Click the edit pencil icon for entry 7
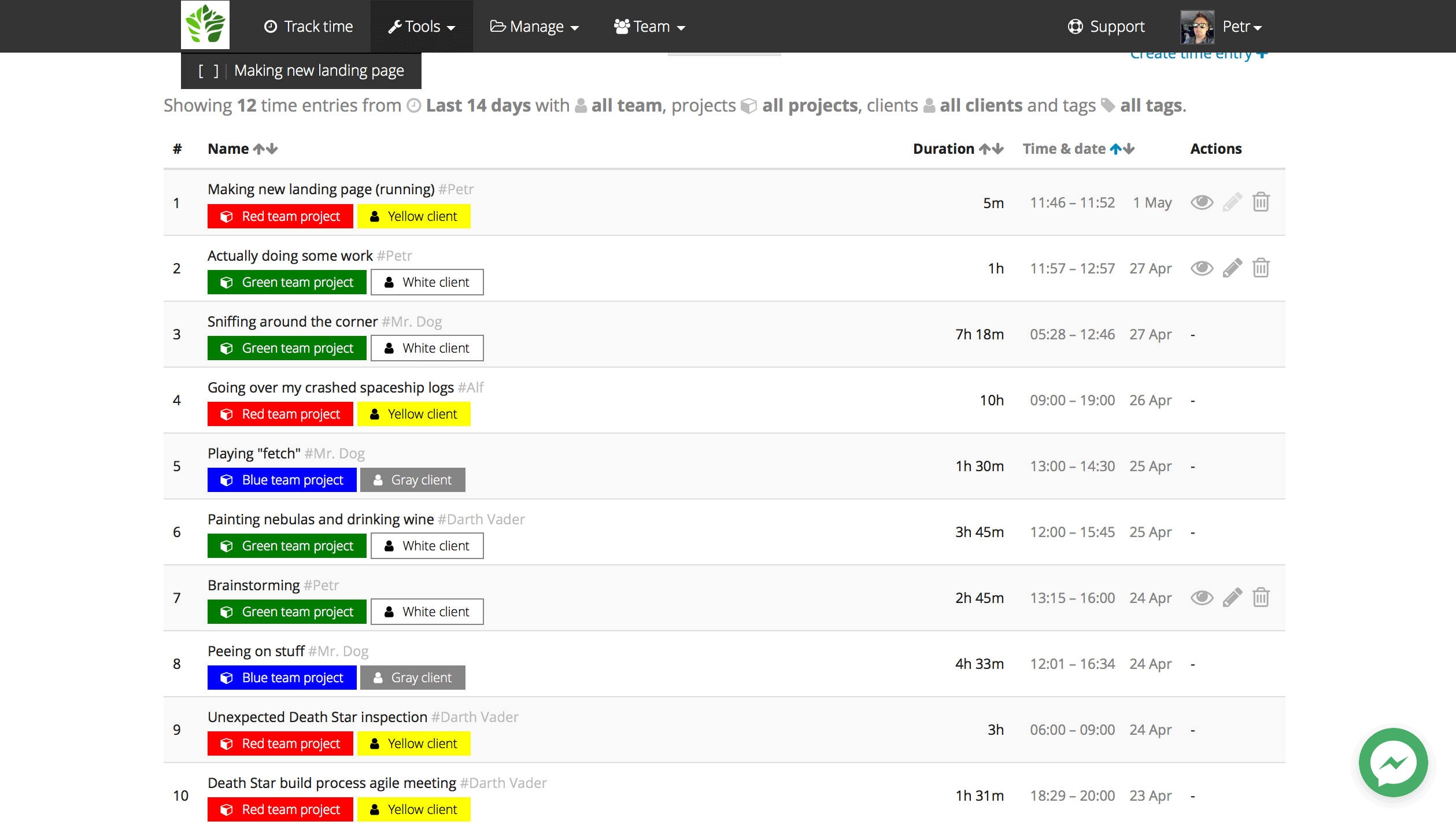 (1232, 596)
